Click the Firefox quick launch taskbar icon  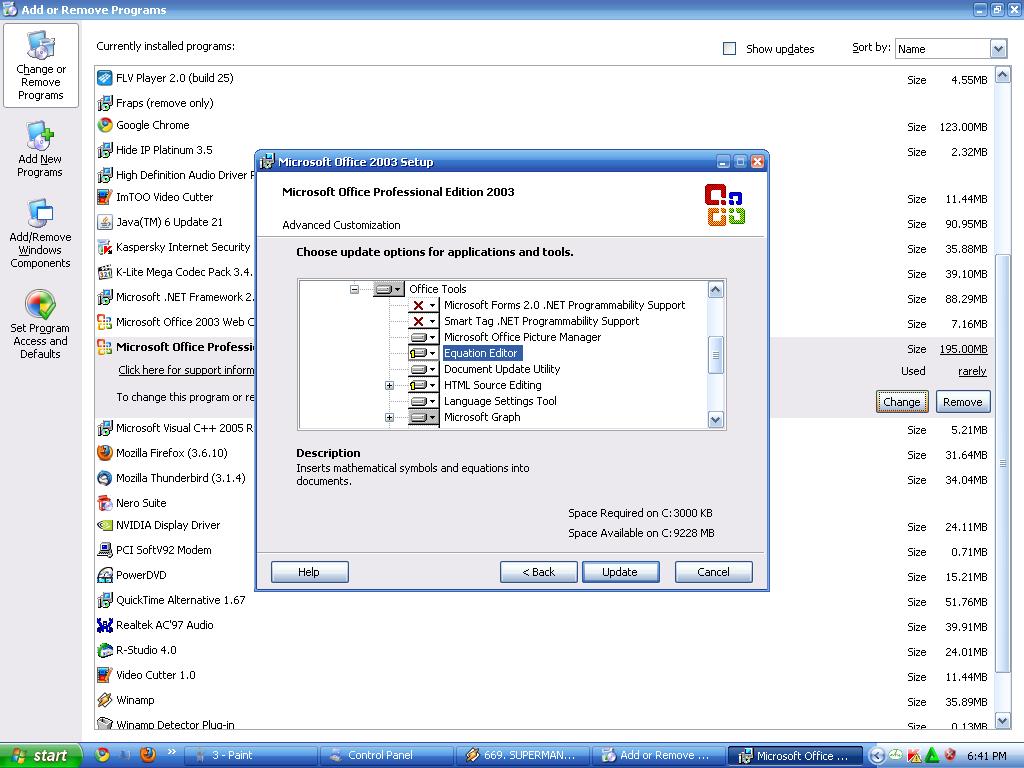(x=148, y=755)
